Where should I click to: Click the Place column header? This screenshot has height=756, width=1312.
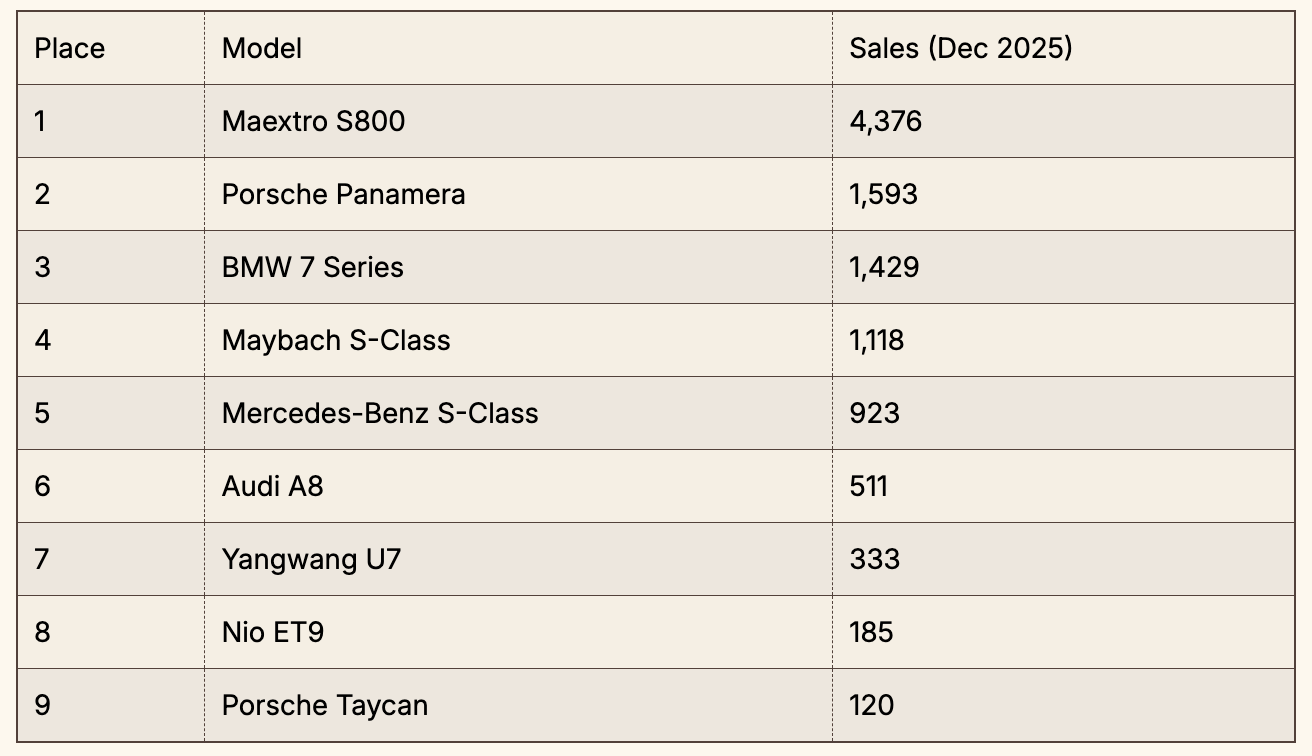coord(69,48)
